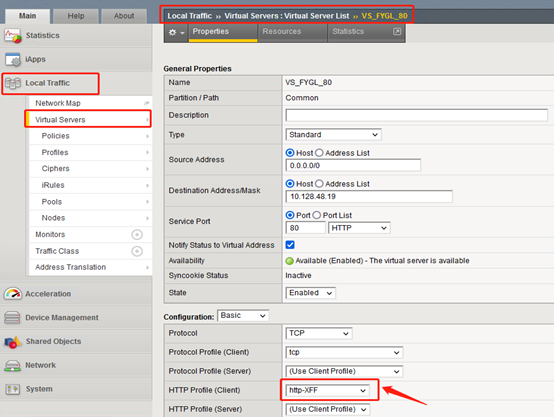Click the iApps window icon
Image resolution: width=554 pixels, height=417 pixels.
(x=13, y=60)
